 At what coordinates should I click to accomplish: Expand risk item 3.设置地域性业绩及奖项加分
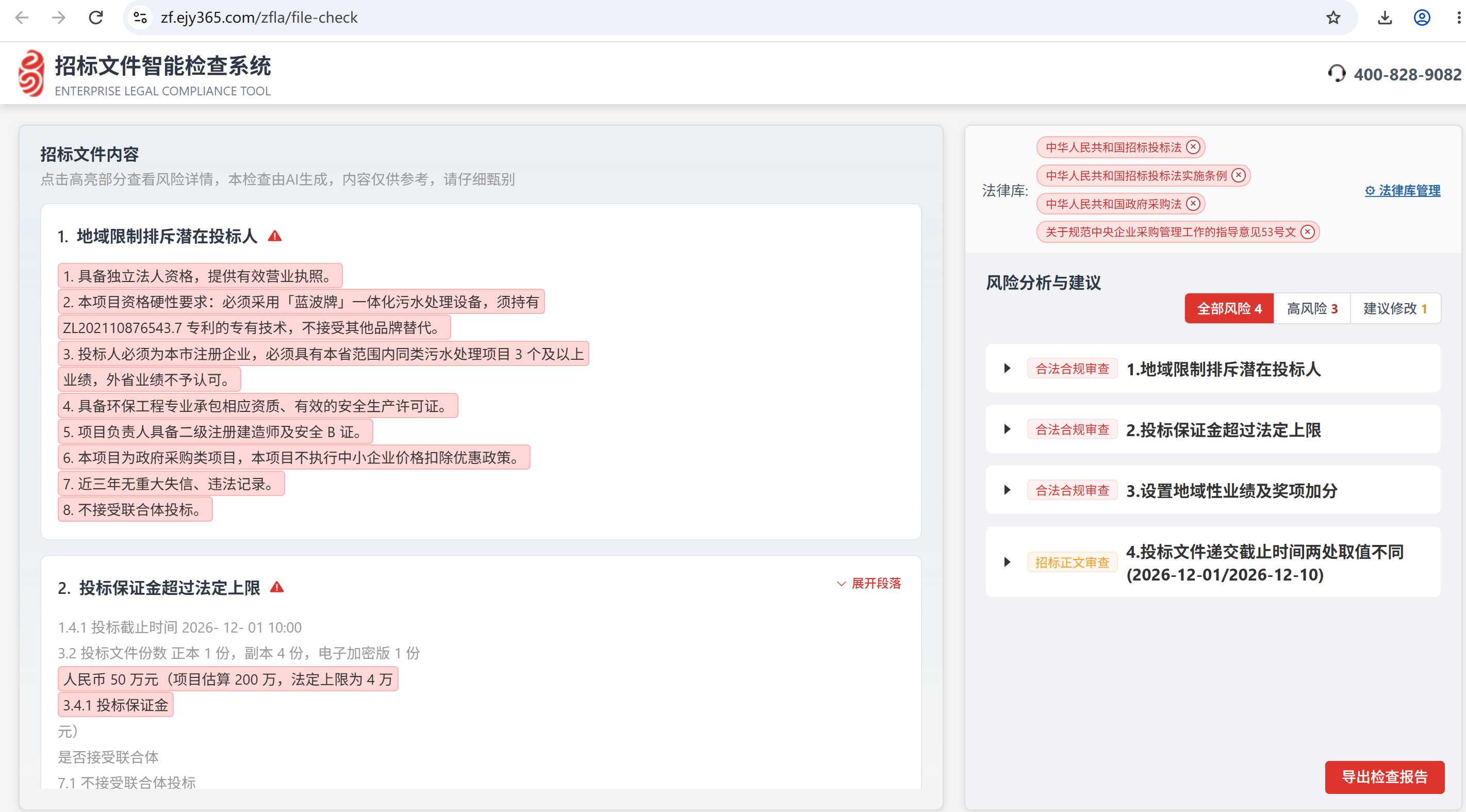tap(1007, 490)
